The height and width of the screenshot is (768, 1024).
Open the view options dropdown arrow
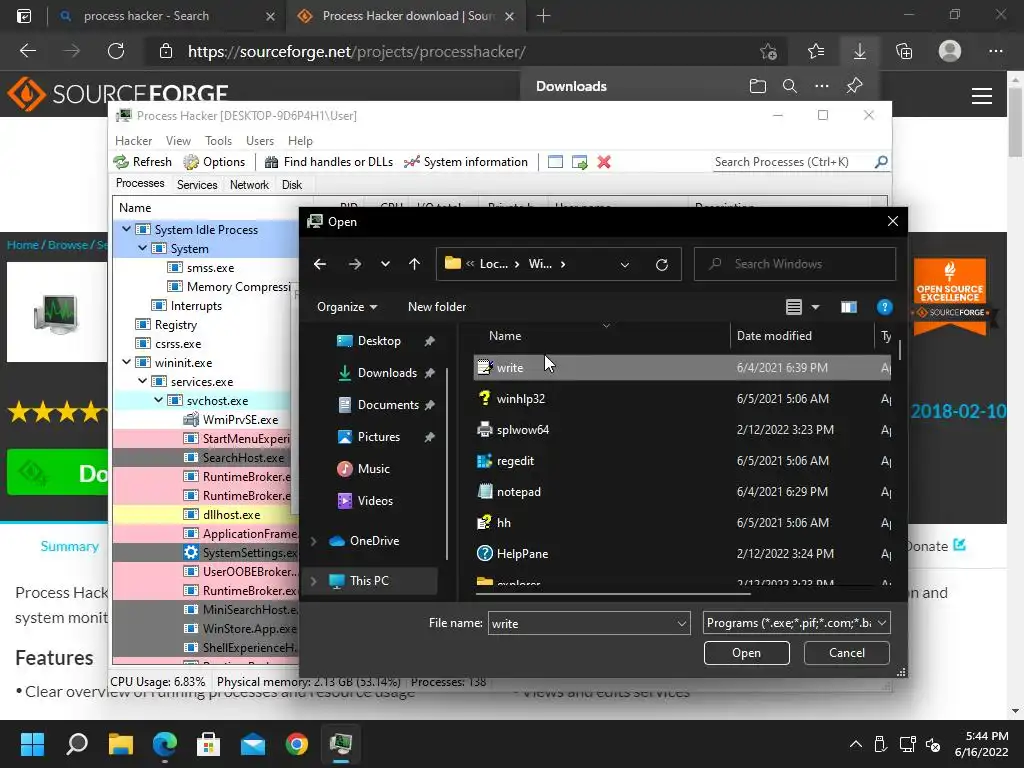click(816, 307)
